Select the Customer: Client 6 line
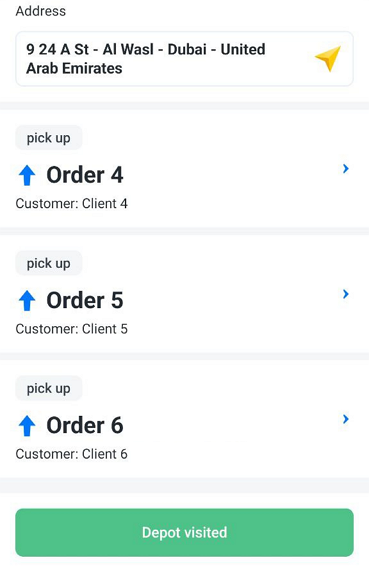This screenshot has width=369, height=567. pos(72,454)
